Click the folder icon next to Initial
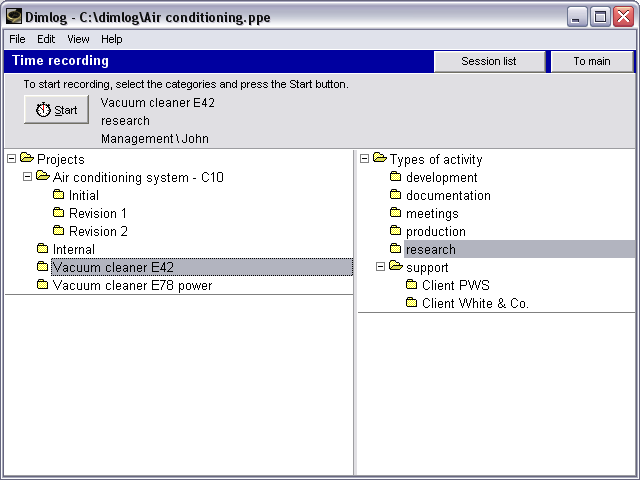The image size is (640, 480). [x=58, y=195]
